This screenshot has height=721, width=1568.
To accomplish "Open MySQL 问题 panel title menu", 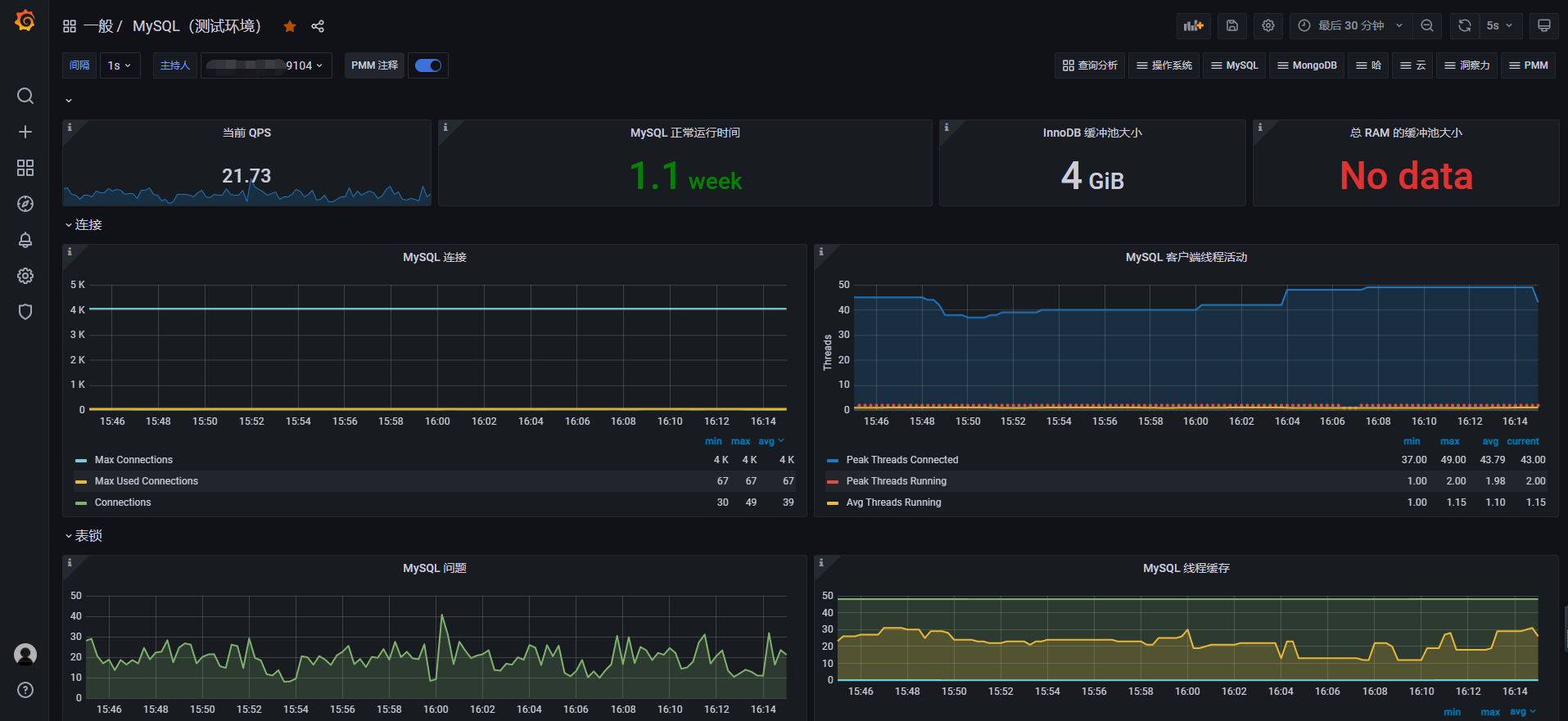I will 435,568.
